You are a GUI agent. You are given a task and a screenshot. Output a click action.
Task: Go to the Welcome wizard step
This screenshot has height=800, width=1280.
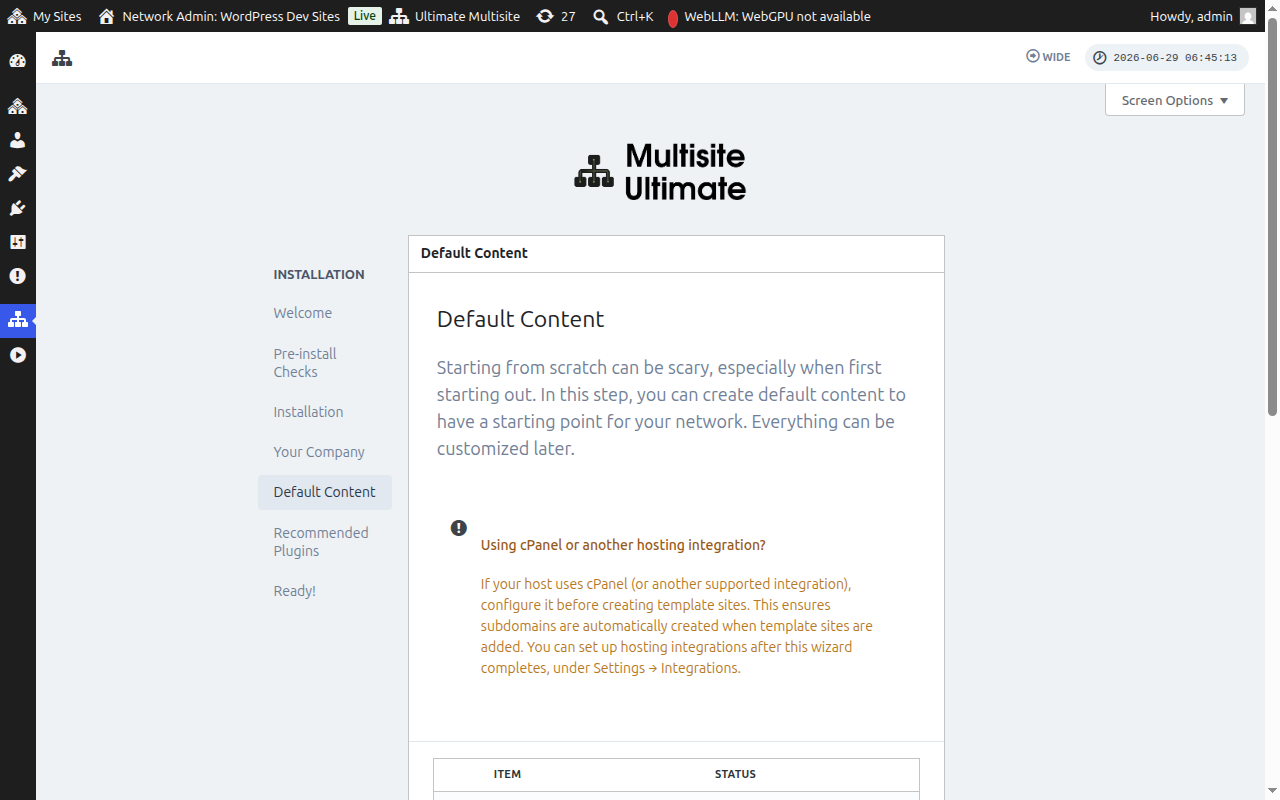pos(303,313)
